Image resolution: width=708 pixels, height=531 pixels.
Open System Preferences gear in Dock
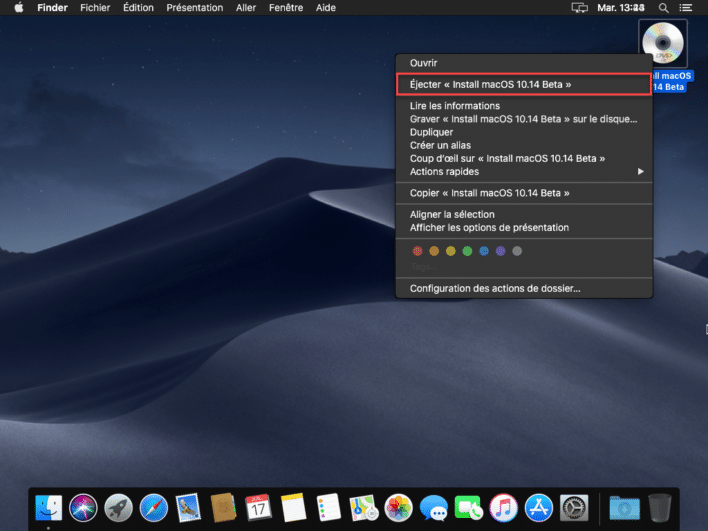tap(574, 508)
